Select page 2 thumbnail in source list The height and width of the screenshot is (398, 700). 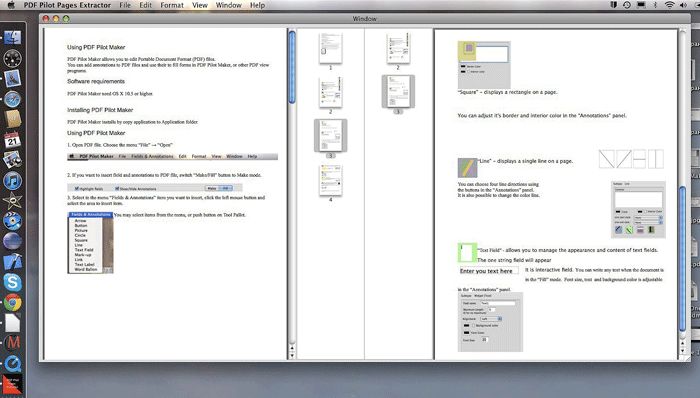(330, 93)
